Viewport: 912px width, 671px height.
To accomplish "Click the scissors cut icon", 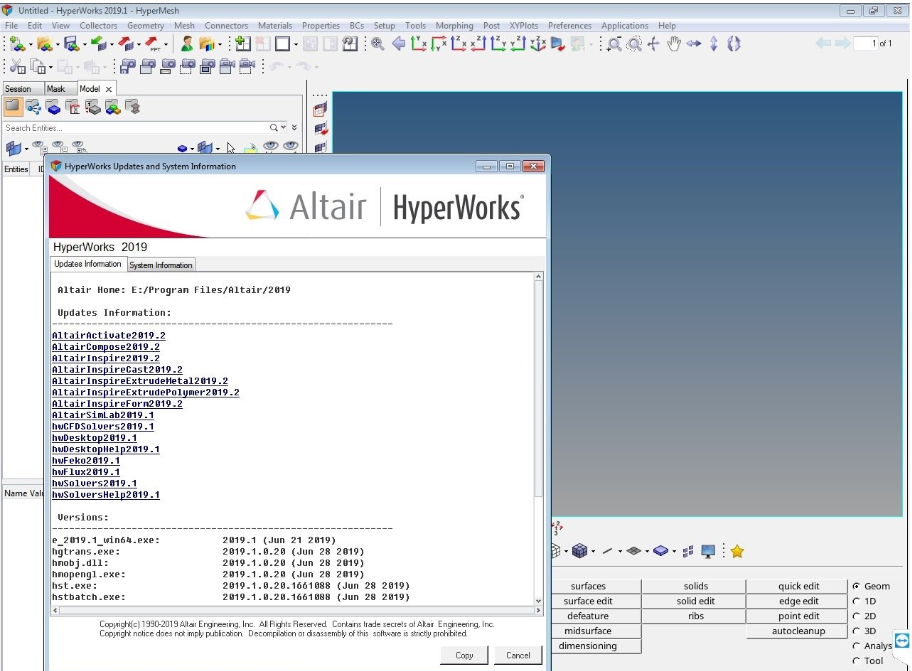I will [x=16, y=66].
